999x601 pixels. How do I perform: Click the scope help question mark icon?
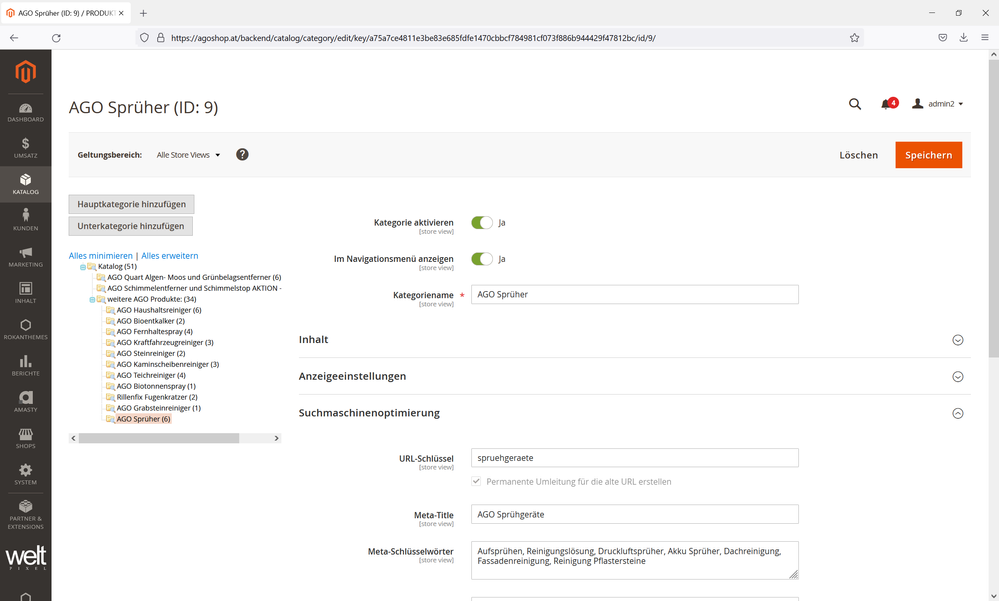pyautogui.click(x=242, y=155)
